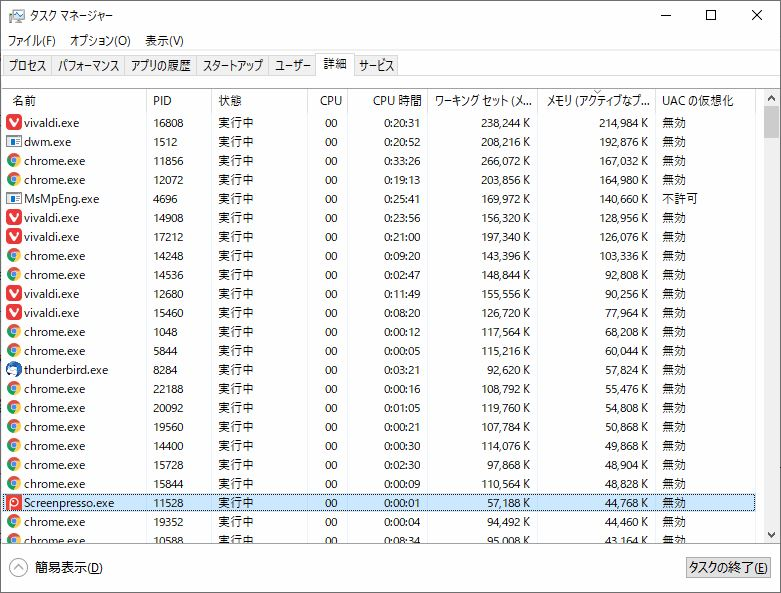Image resolution: width=781 pixels, height=593 pixels.
Task: Click the 不許可 UAC value for MsMpEng.exe
Action: [679, 199]
